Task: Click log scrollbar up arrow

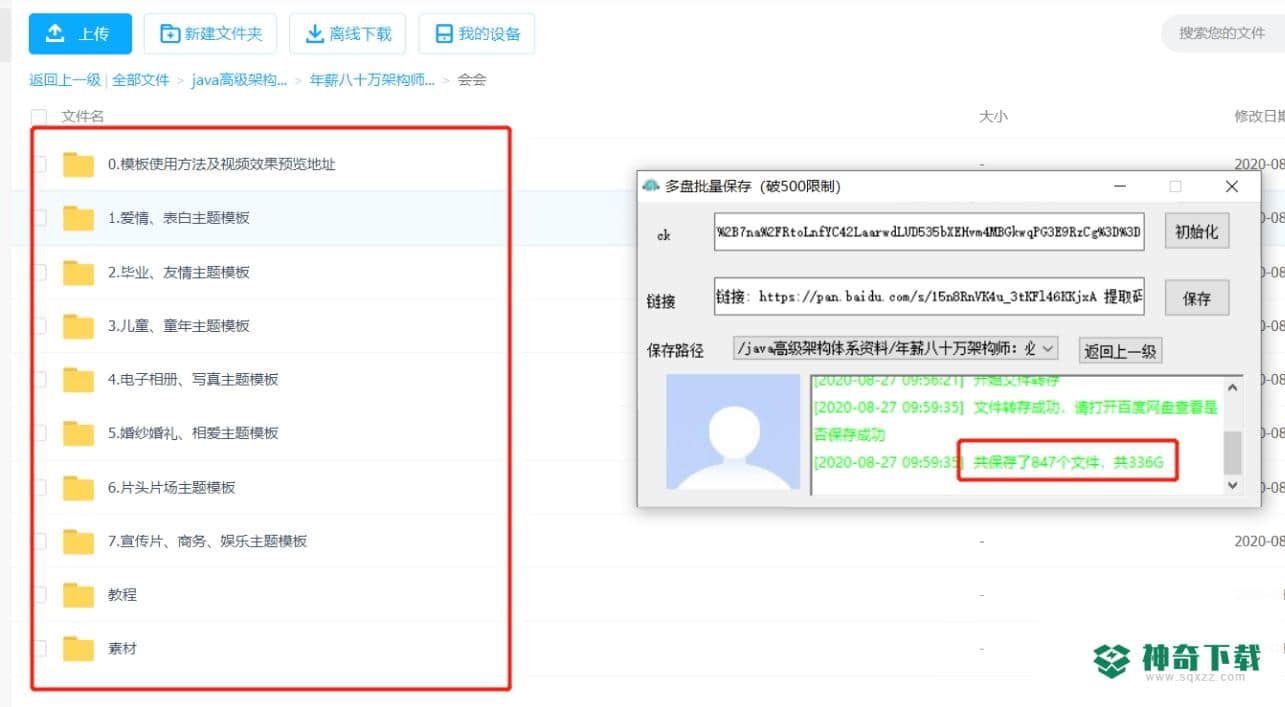Action: pos(1233,387)
